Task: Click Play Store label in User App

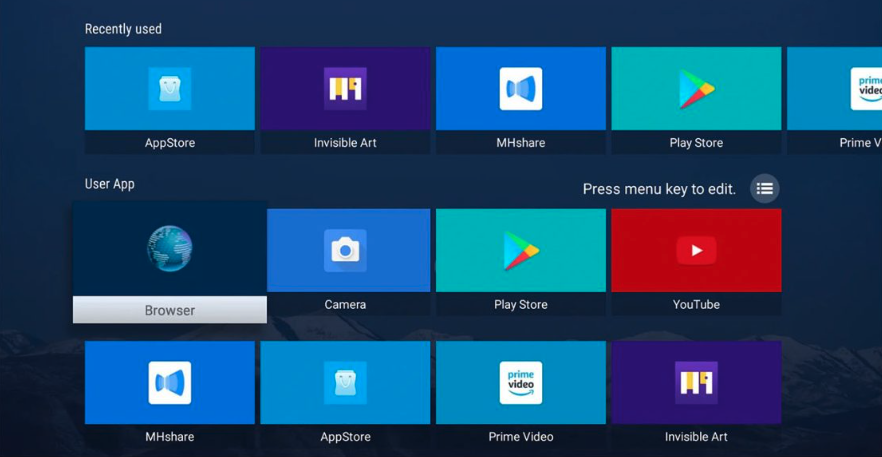Action: (x=521, y=304)
